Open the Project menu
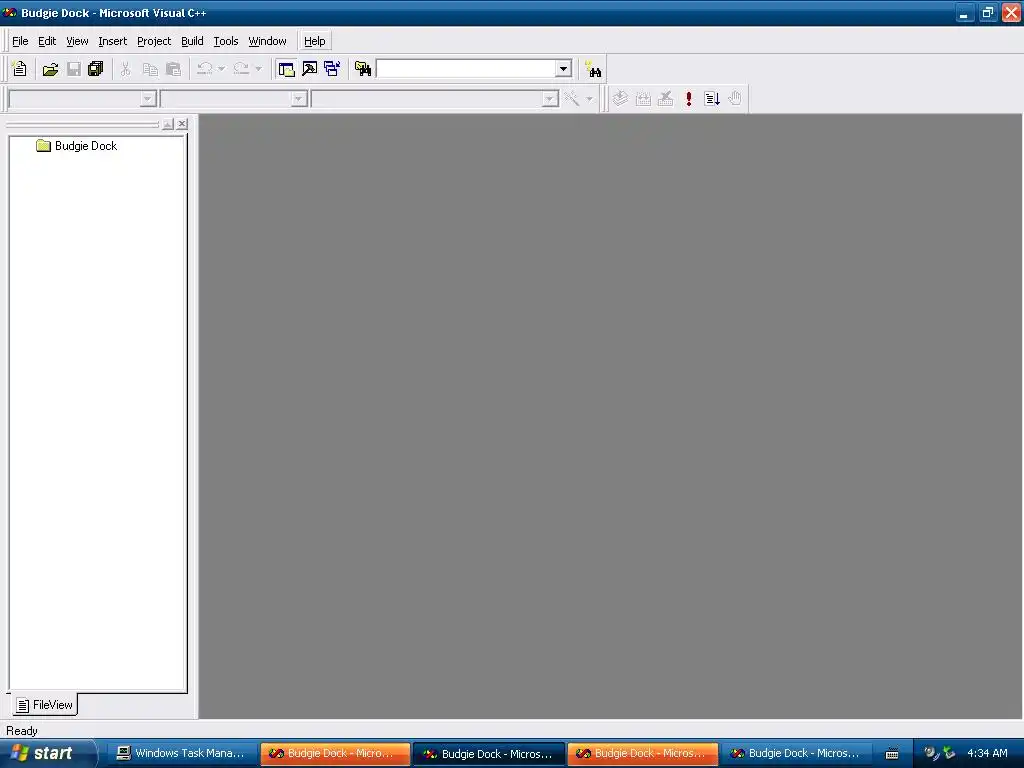The image size is (1024, 768). click(x=154, y=41)
